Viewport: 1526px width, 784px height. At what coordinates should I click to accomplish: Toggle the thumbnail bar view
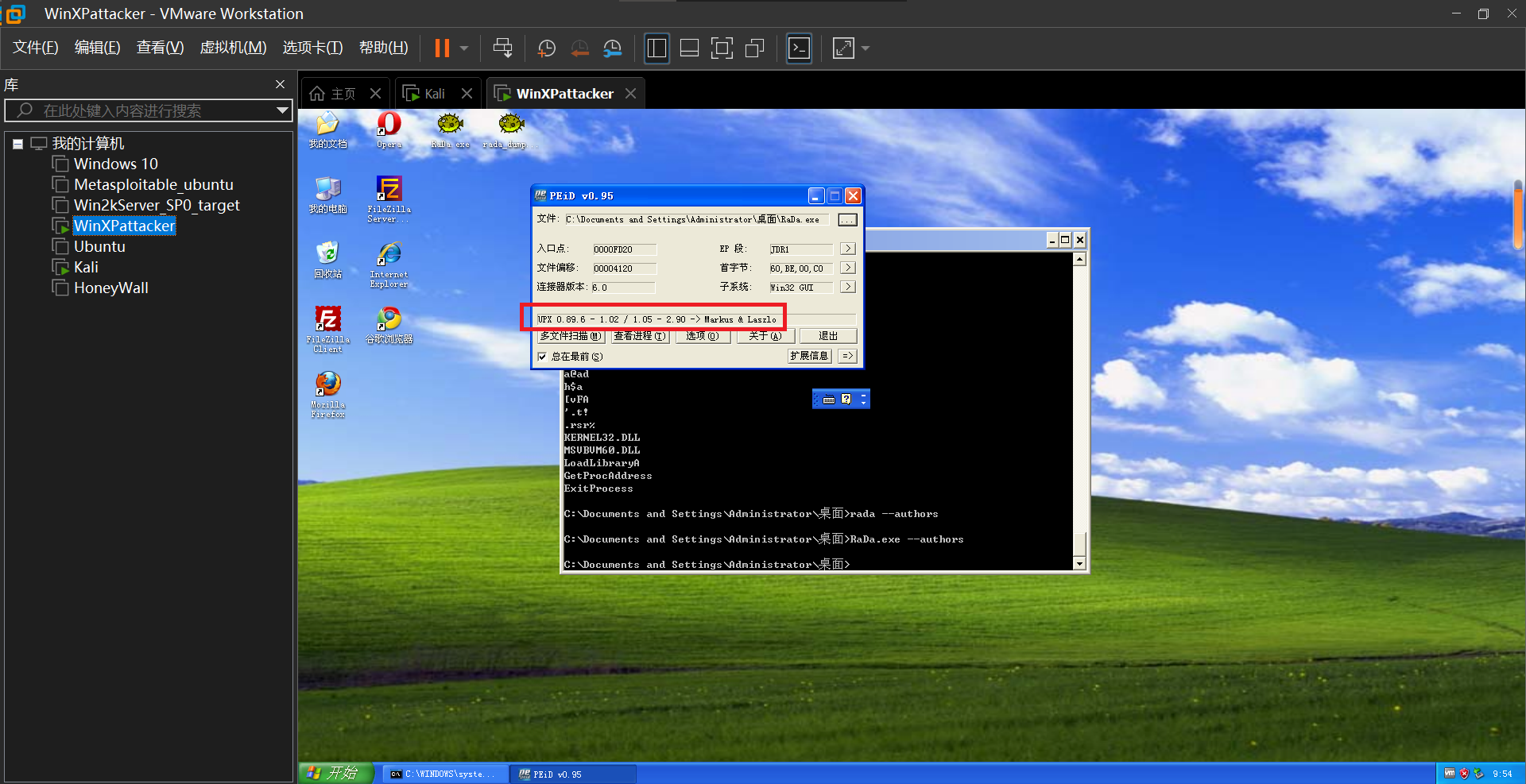pos(689,48)
